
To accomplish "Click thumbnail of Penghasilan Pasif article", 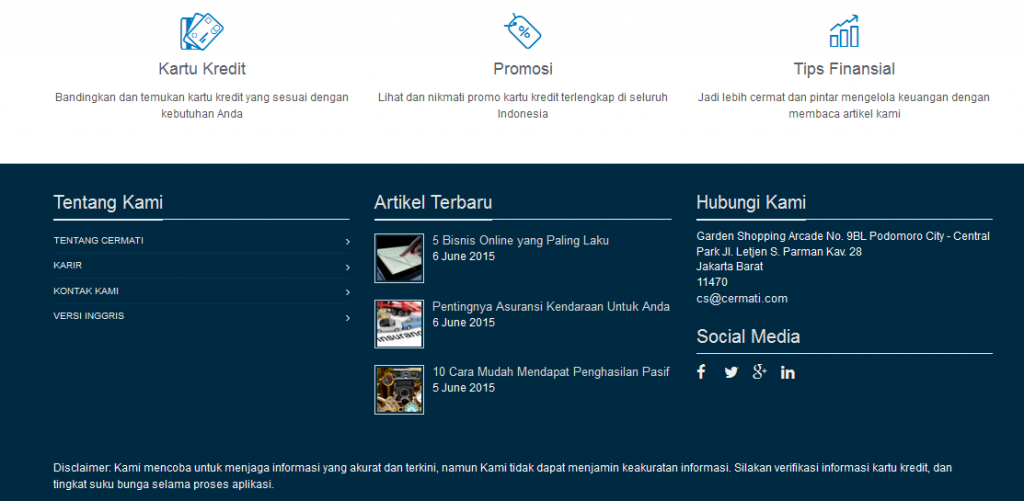I will coord(399,389).
